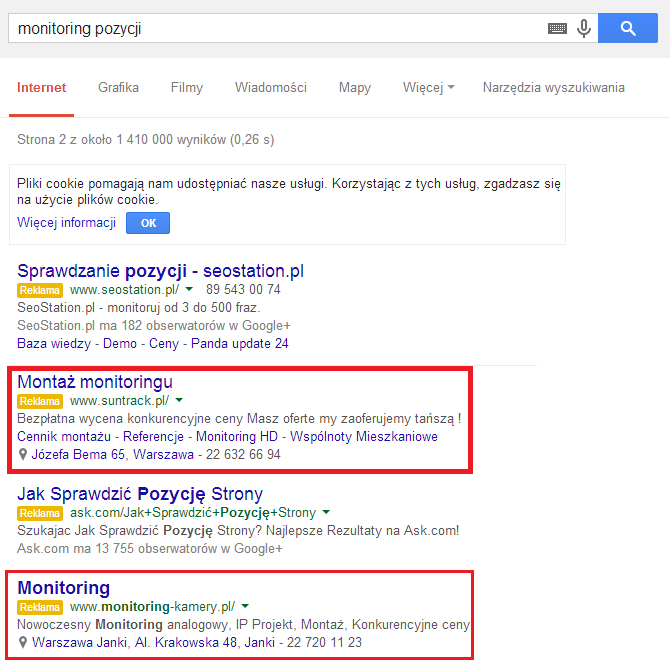Click map pin icon beside Warszawa Janki address
This screenshot has height=663, width=670.
23,643
